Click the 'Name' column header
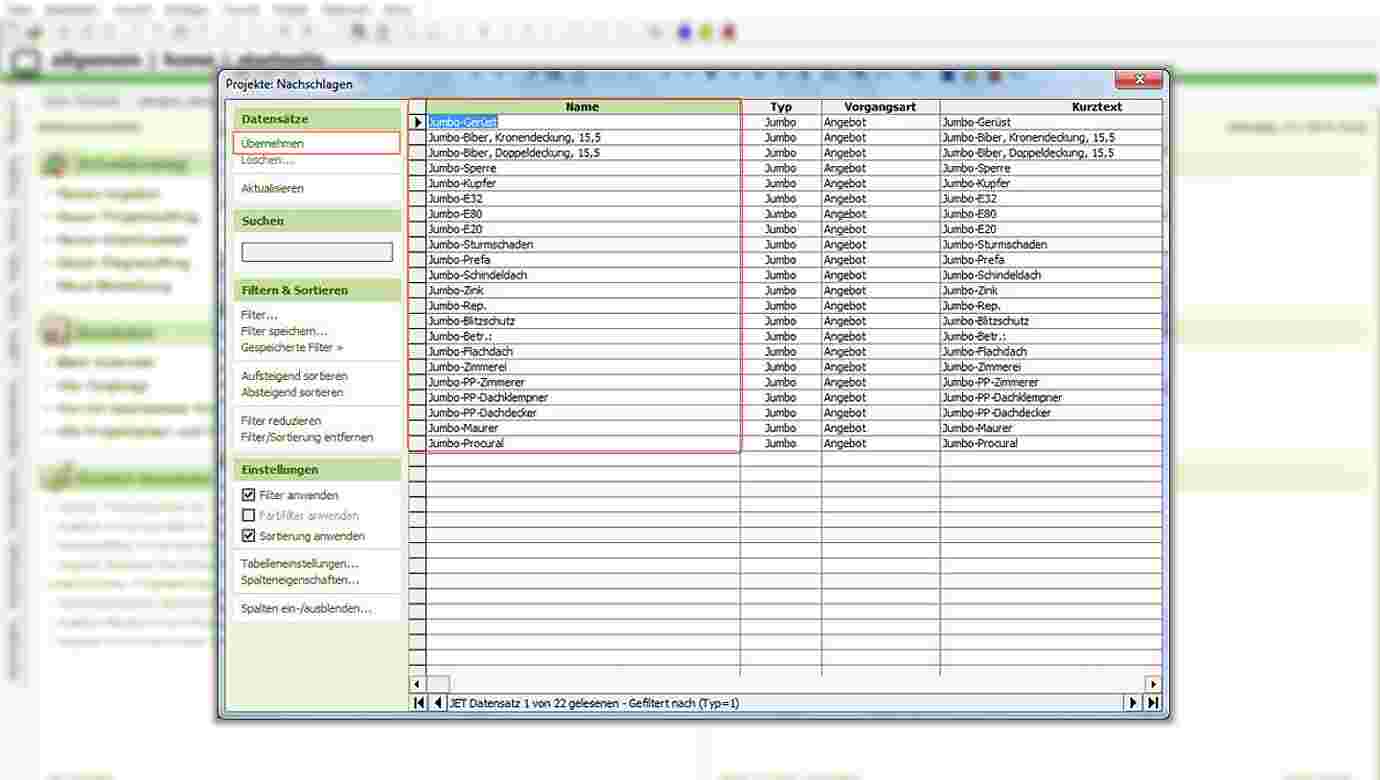Viewport: 1380px width, 780px height. click(582, 107)
